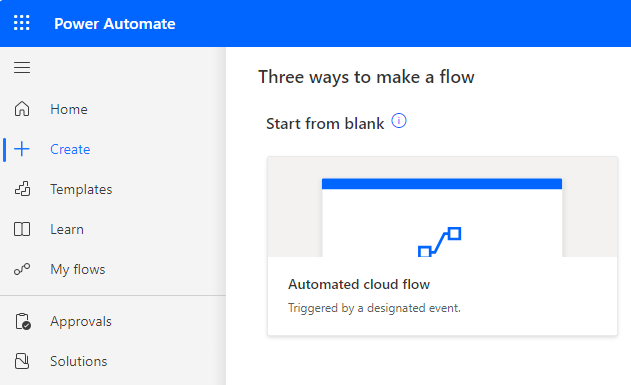
Task: Select Create in the sidebar
Action: (70, 150)
